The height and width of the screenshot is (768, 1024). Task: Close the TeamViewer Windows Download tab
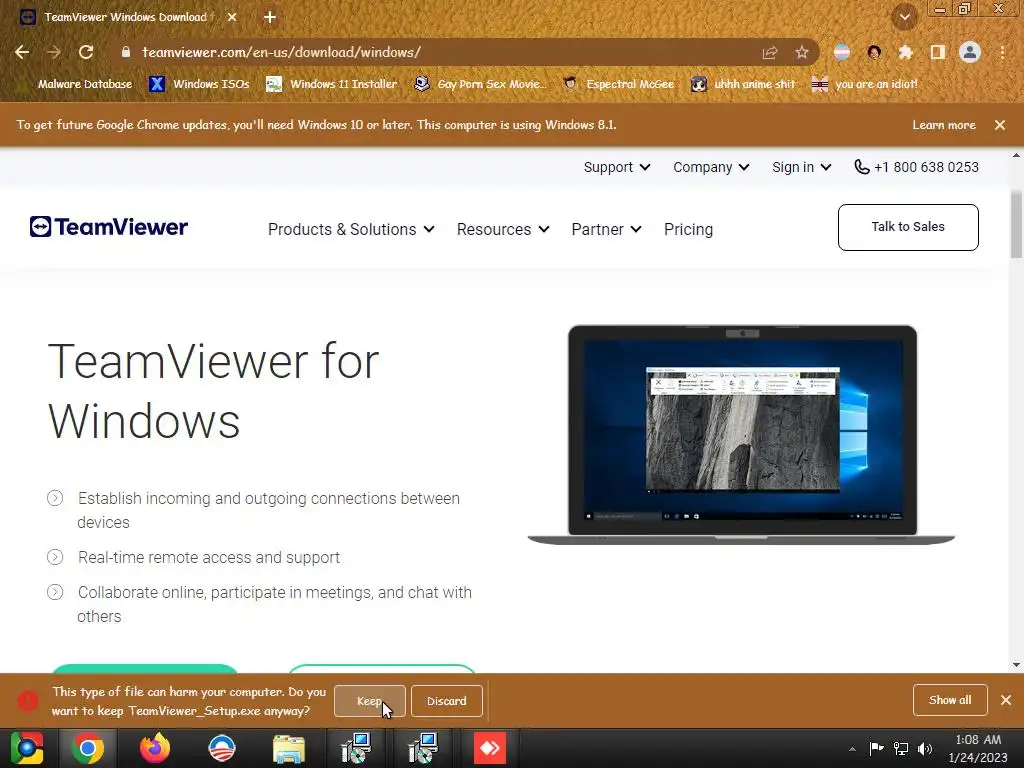(232, 18)
